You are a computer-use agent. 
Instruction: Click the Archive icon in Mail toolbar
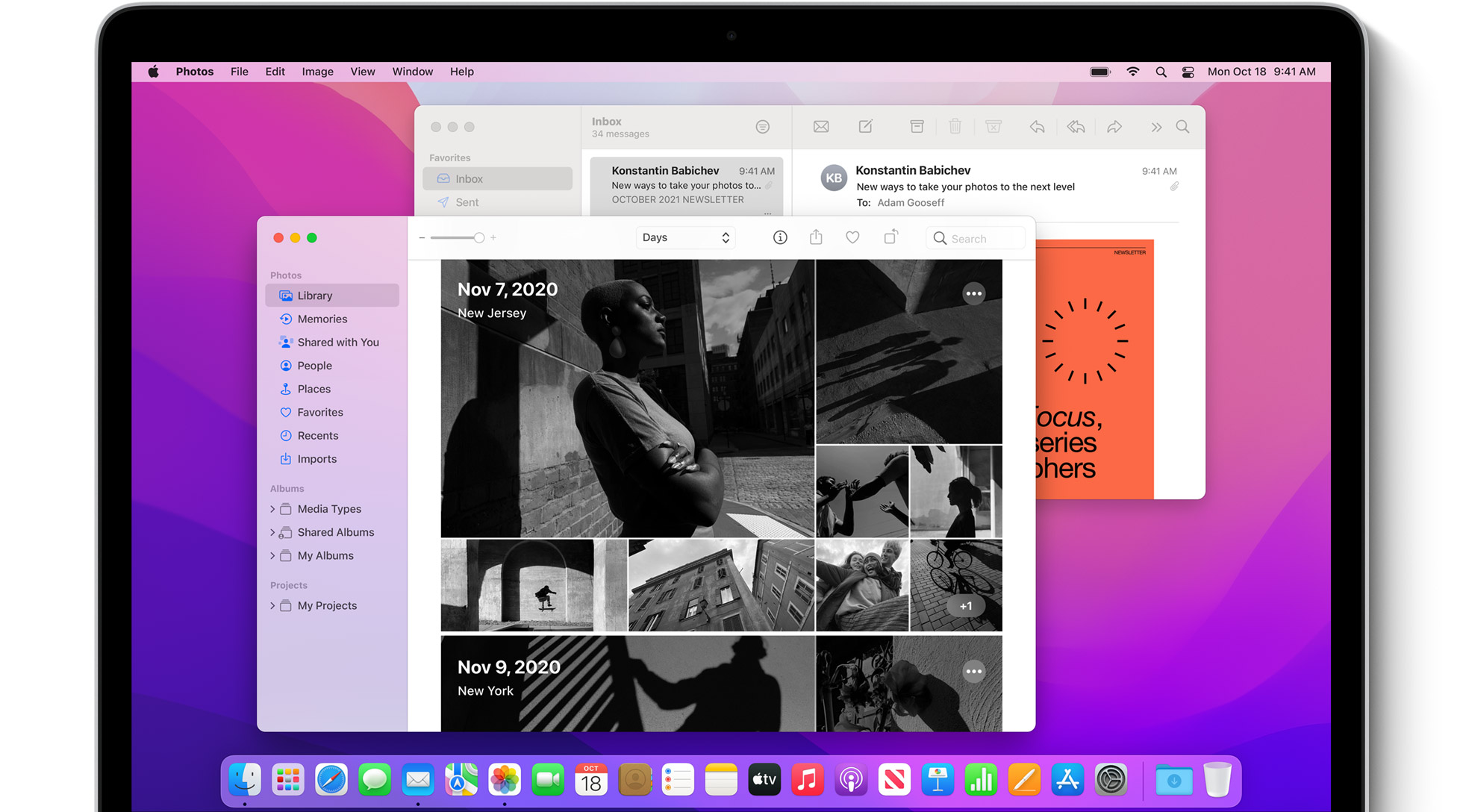tap(917, 127)
